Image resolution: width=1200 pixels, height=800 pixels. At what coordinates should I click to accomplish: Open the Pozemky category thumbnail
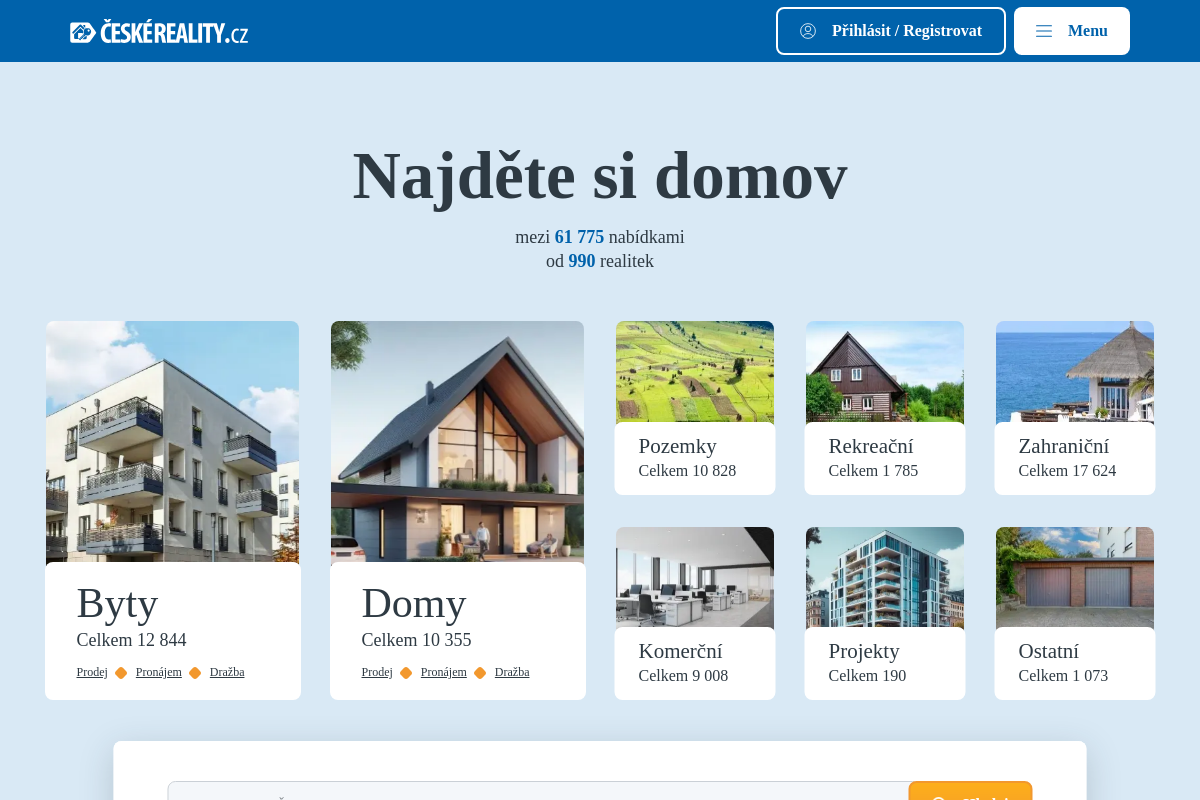click(x=694, y=371)
